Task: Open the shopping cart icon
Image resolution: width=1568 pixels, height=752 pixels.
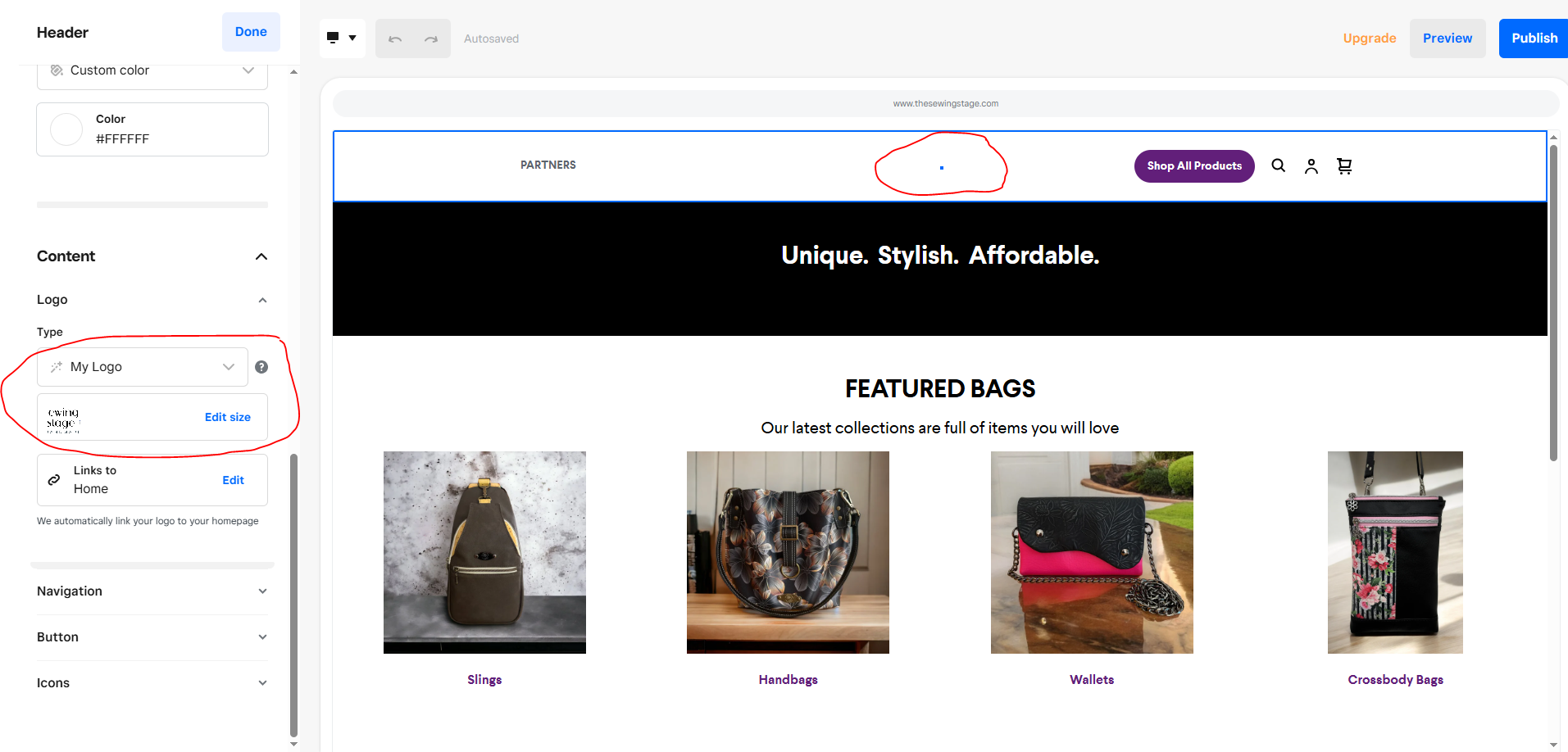Action: coord(1344,166)
